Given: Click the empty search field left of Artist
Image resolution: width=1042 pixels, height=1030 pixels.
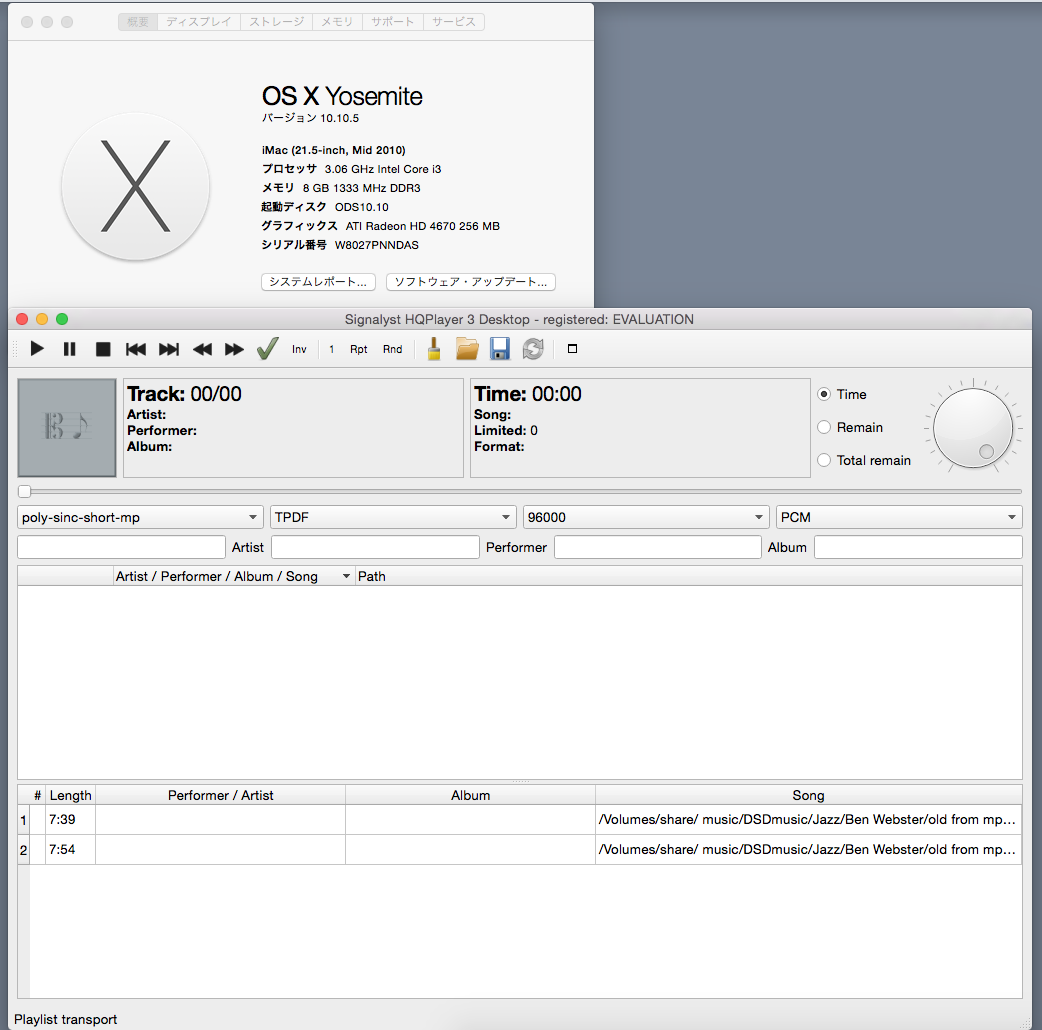Looking at the screenshot, I should click(122, 548).
